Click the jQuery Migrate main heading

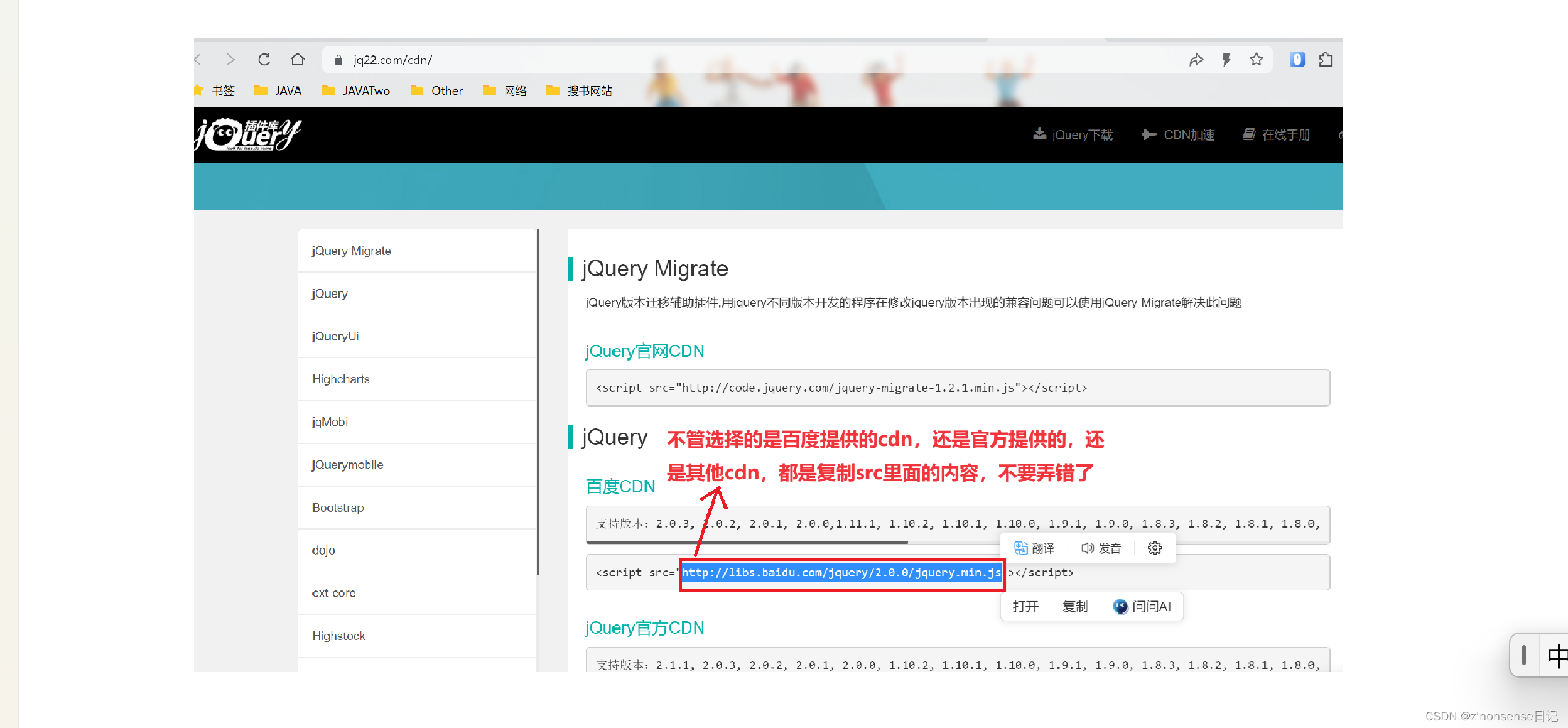655,268
